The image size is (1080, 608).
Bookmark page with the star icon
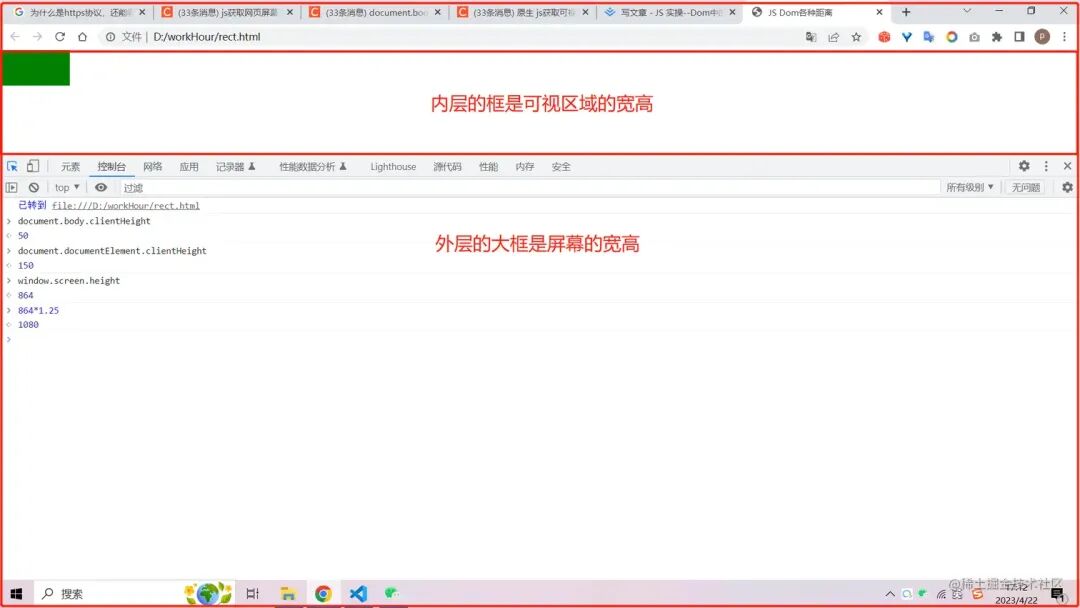(856, 36)
